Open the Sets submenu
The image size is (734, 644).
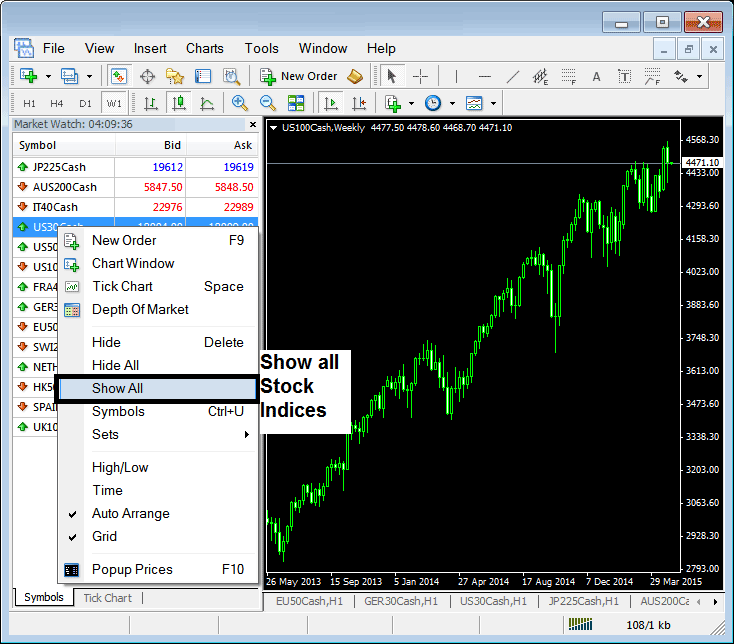click(x=159, y=434)
